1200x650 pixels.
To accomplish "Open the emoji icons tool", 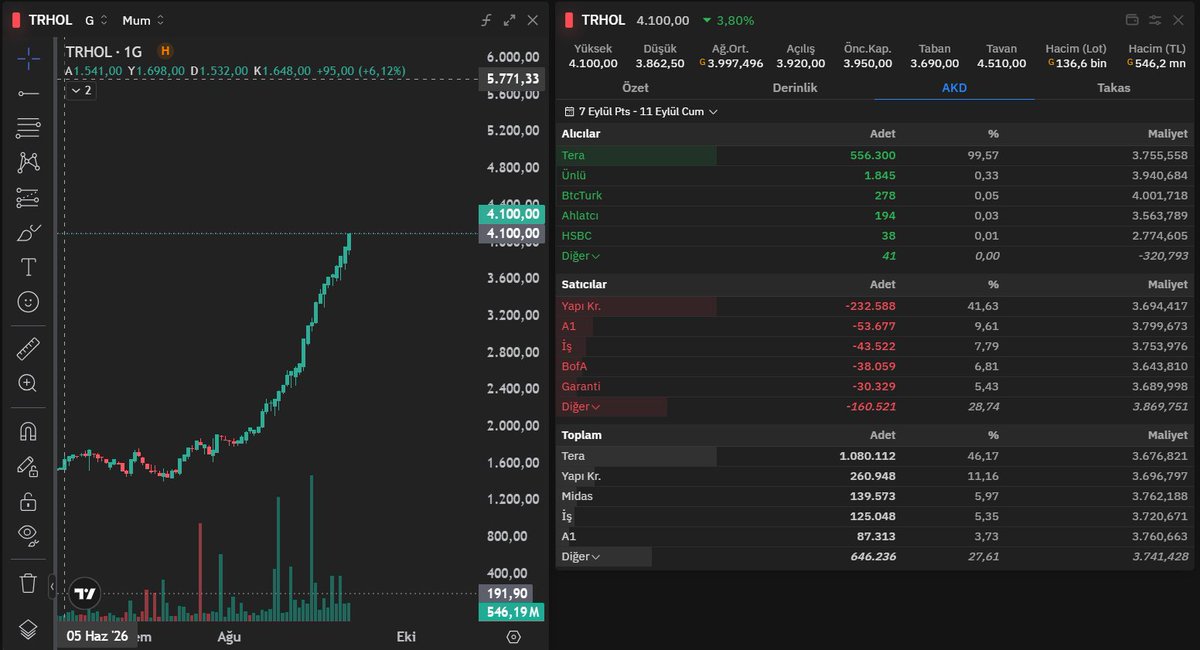I will pyautogui.click(x=28, y=302).
